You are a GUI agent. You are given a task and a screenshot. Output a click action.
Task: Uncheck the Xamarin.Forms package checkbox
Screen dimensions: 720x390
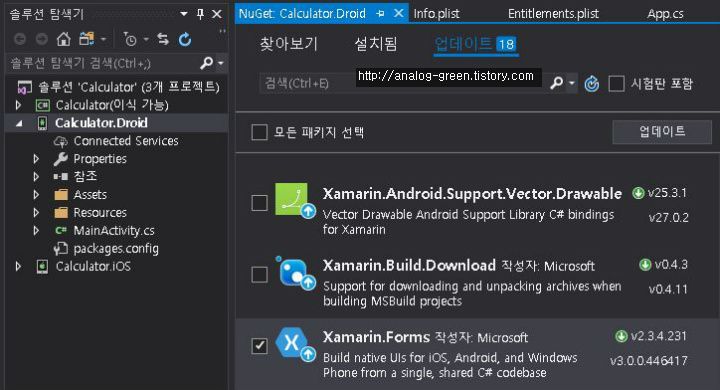click(259, 345)
